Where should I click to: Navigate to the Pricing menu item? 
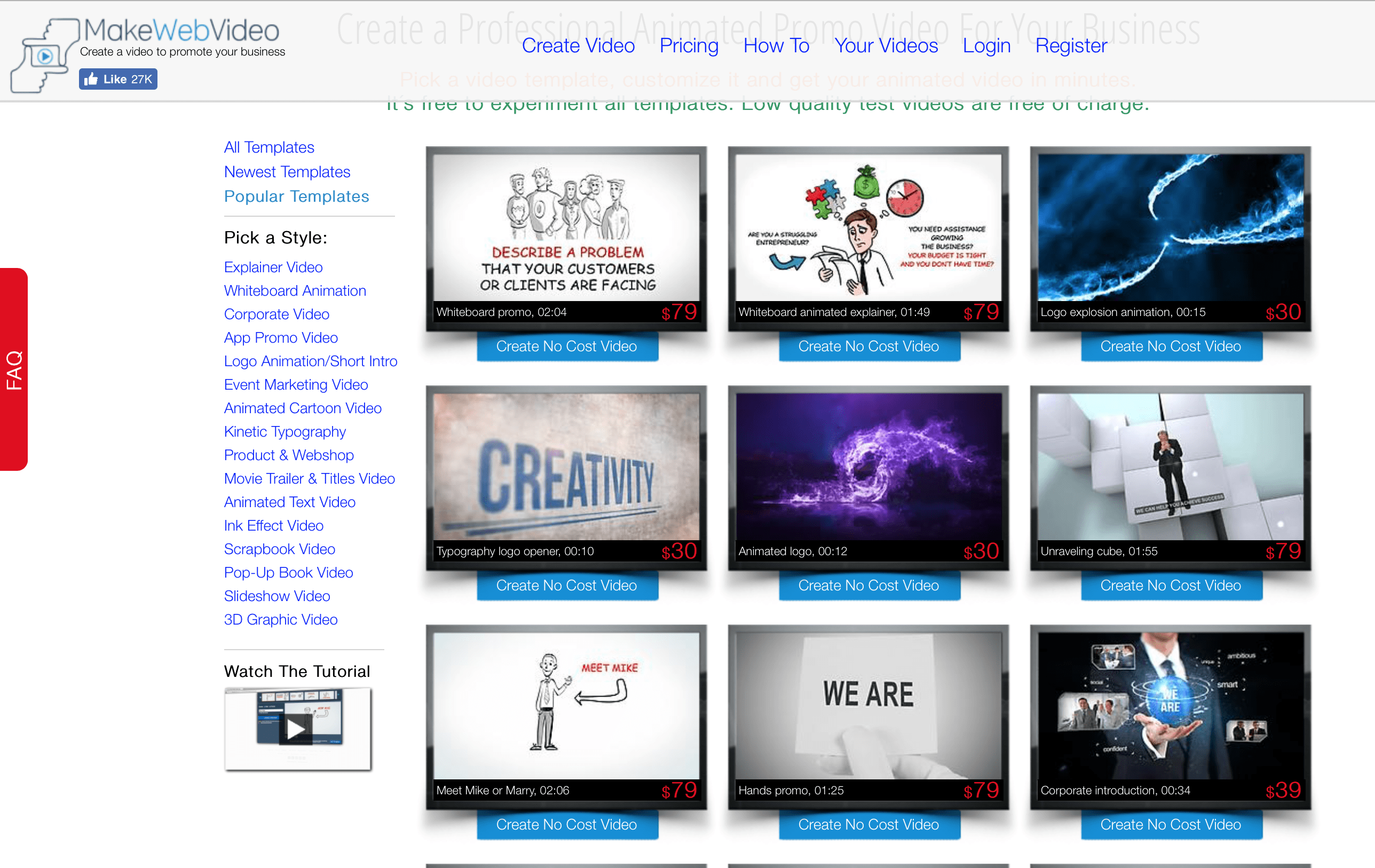(x=690, y=46)
